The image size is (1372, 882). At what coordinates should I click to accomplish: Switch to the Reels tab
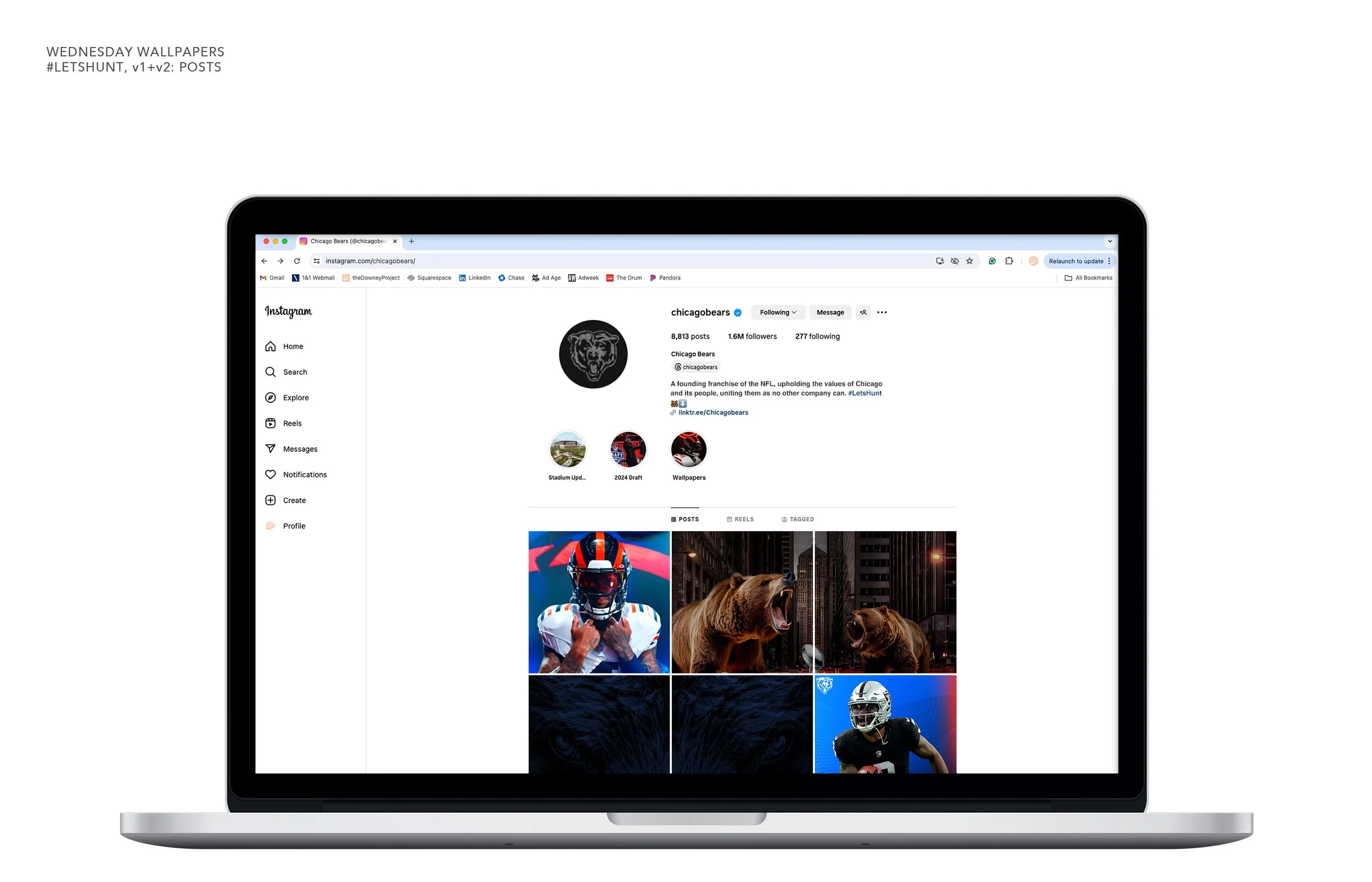[740, 520]
